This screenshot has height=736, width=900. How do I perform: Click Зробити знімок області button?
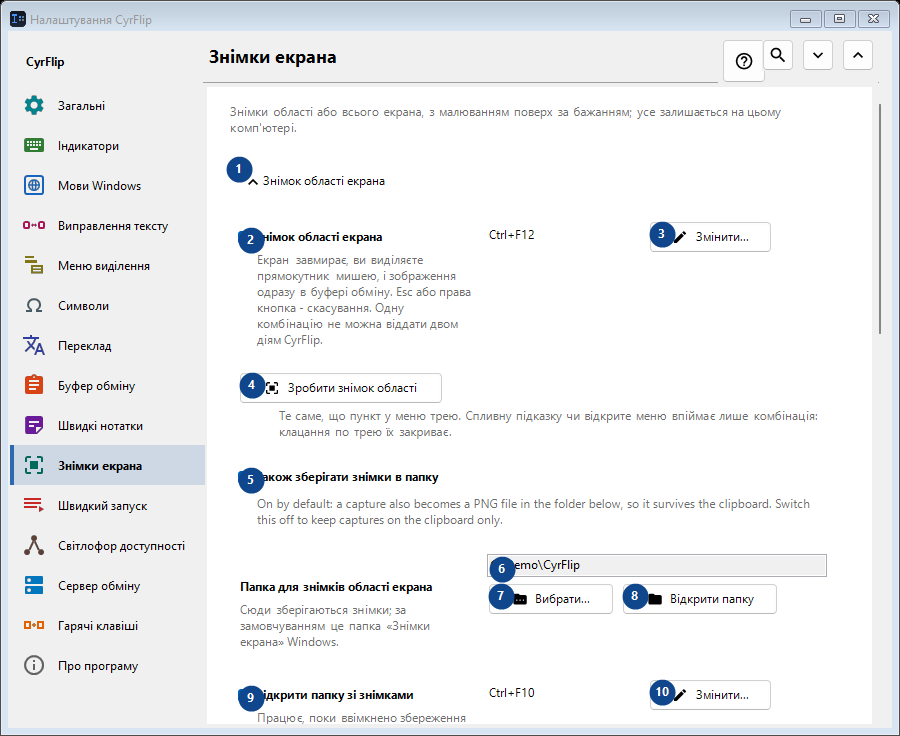(341, 388)
